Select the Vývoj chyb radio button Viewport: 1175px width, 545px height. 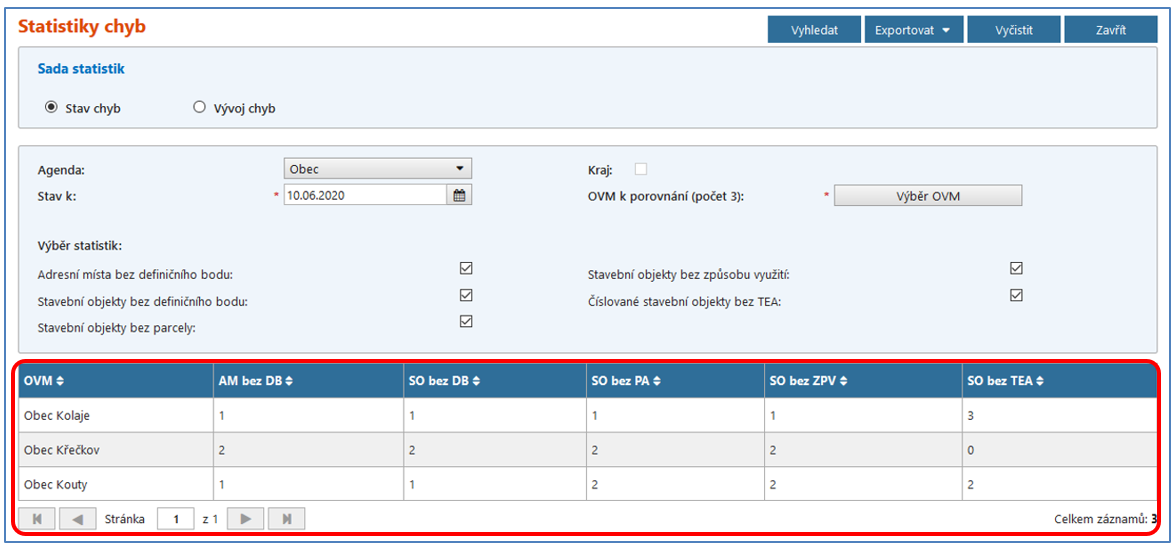point(199,108)
